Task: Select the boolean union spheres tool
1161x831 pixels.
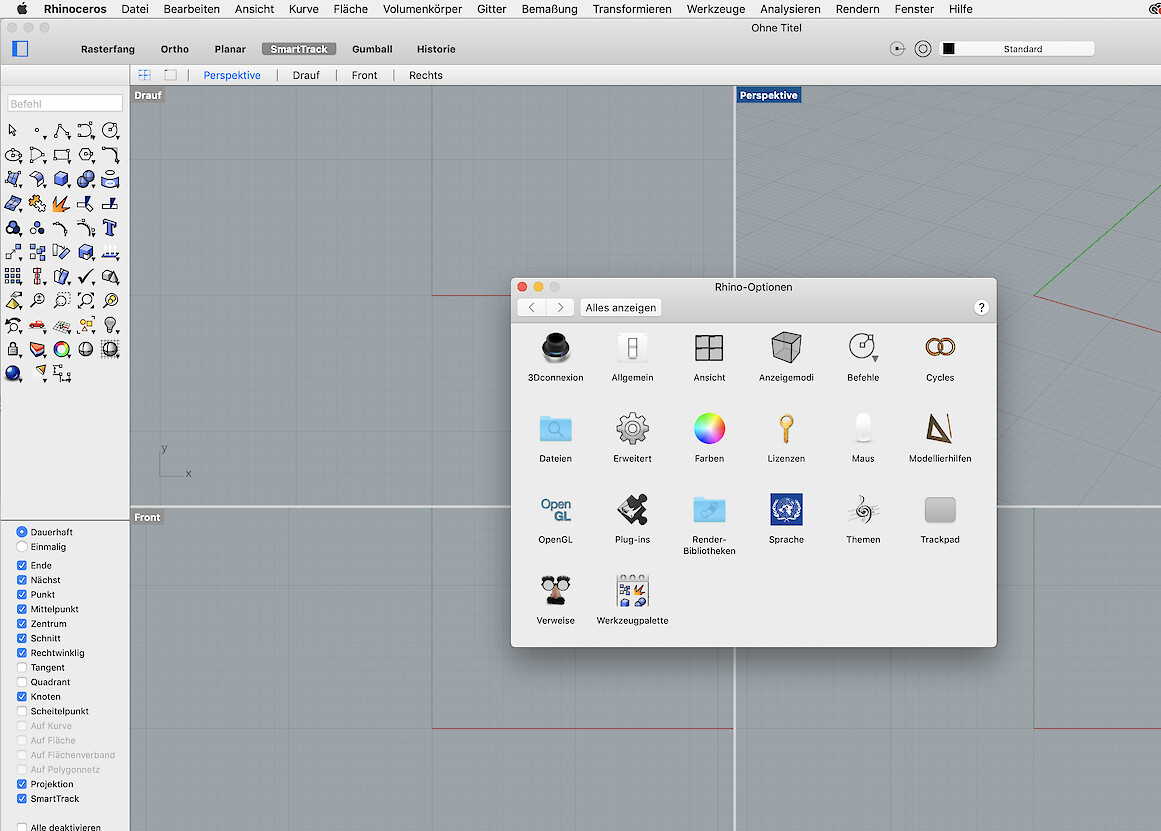Action: (86, 179)
